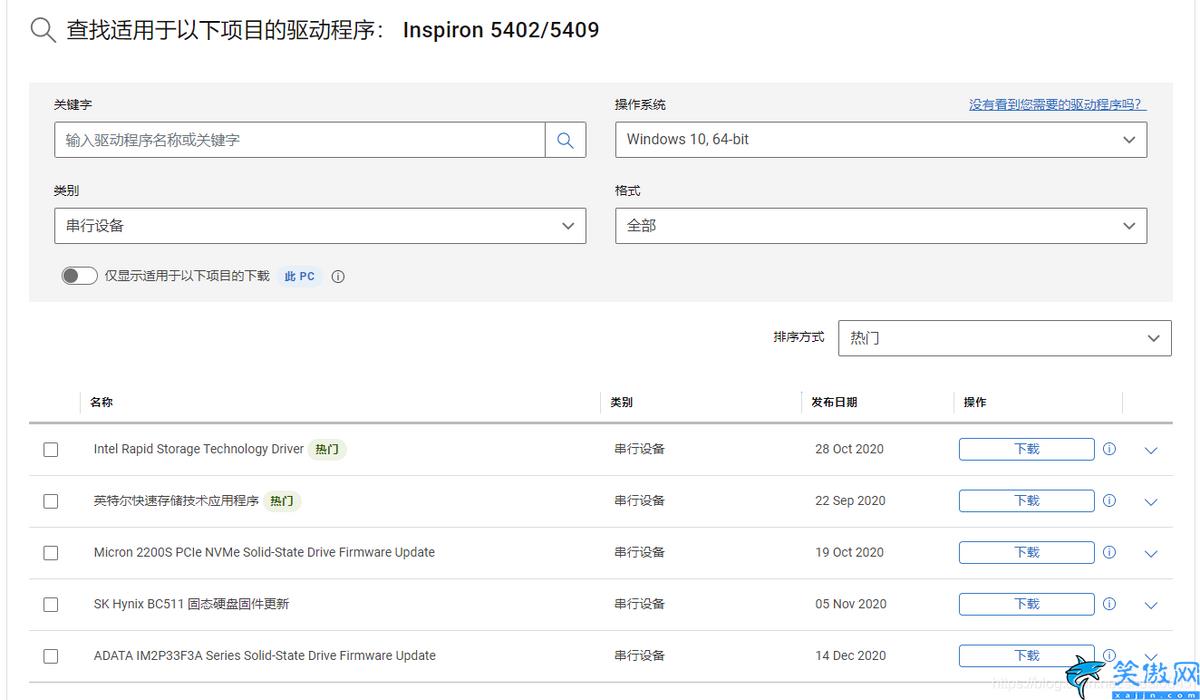Check the Intel Rapid Storage Technology Driver box
The height and width of the screenshot is (700, 1200).
click(x=51, y=450)
